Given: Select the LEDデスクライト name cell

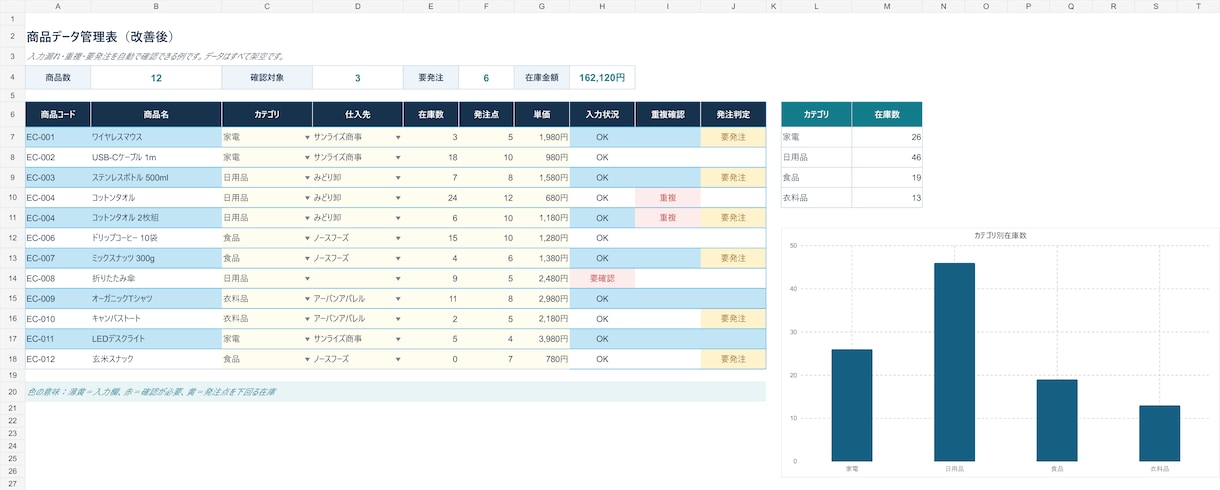Looking at the screenshot, I should click(156, 338).
